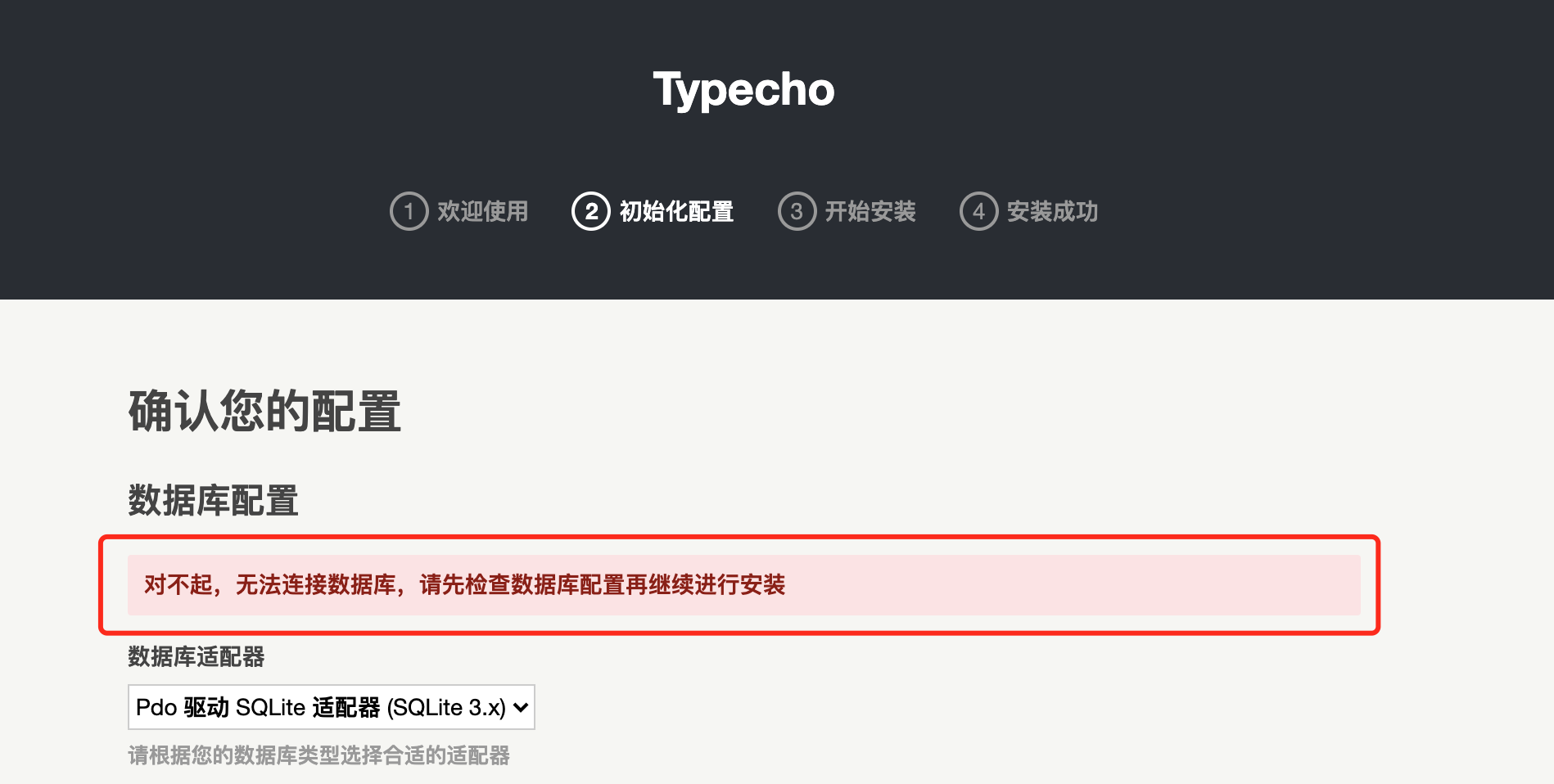Click the numbered circle icon for step 3

pos(797,211)
